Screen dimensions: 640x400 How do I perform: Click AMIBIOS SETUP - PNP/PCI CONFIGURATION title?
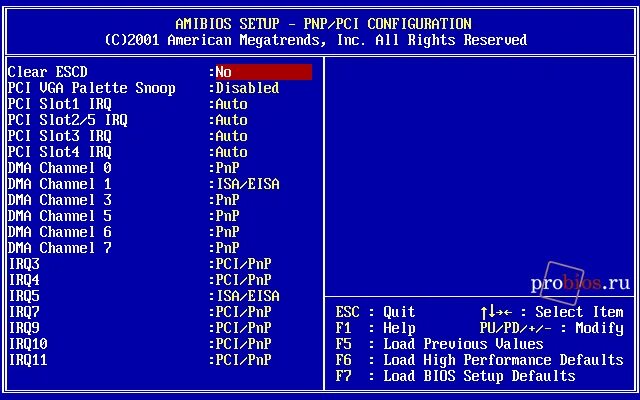pyautogui.click(x=323, y=24)
